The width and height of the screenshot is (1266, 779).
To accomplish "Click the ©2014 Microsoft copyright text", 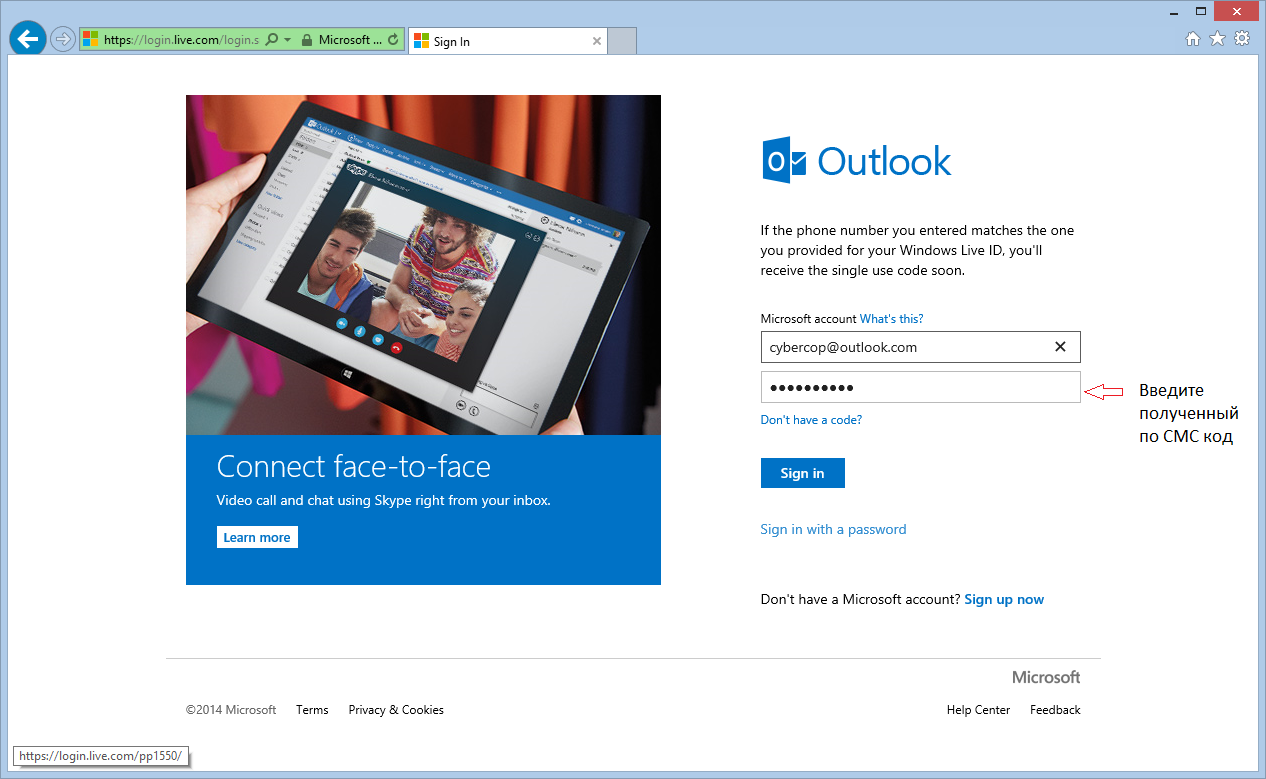I will point(231,710).
